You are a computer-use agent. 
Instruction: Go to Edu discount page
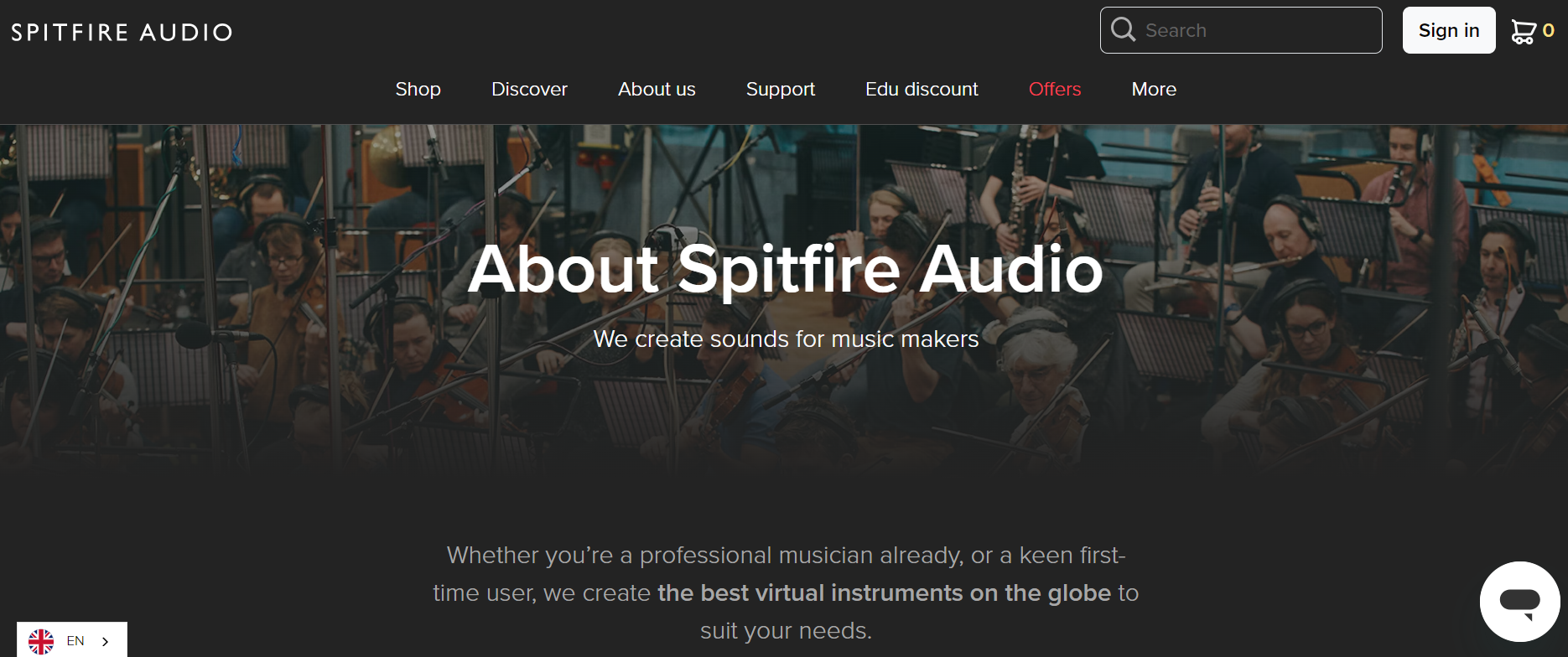point(922,89)
